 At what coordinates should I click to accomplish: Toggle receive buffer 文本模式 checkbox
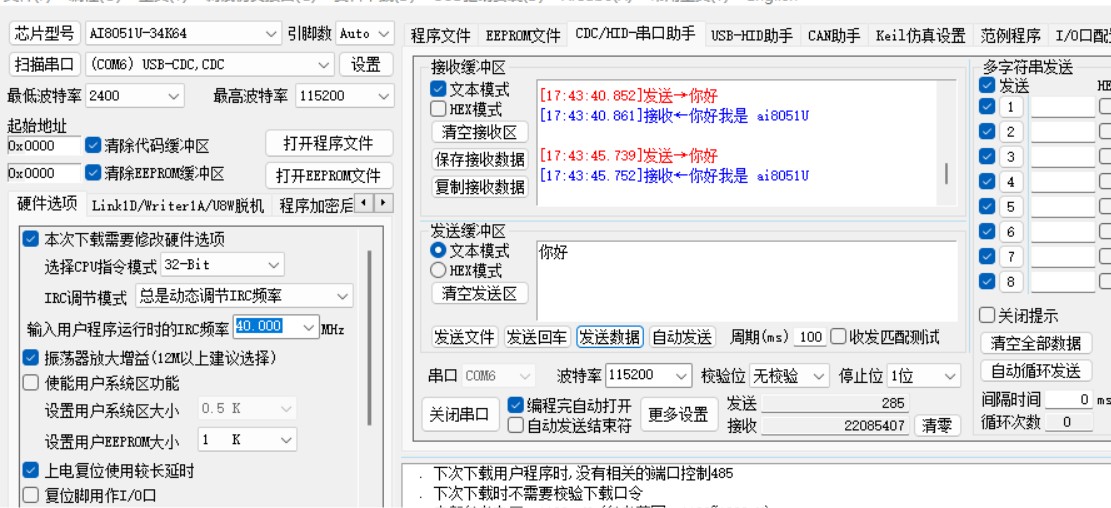[x=438, y=89]
